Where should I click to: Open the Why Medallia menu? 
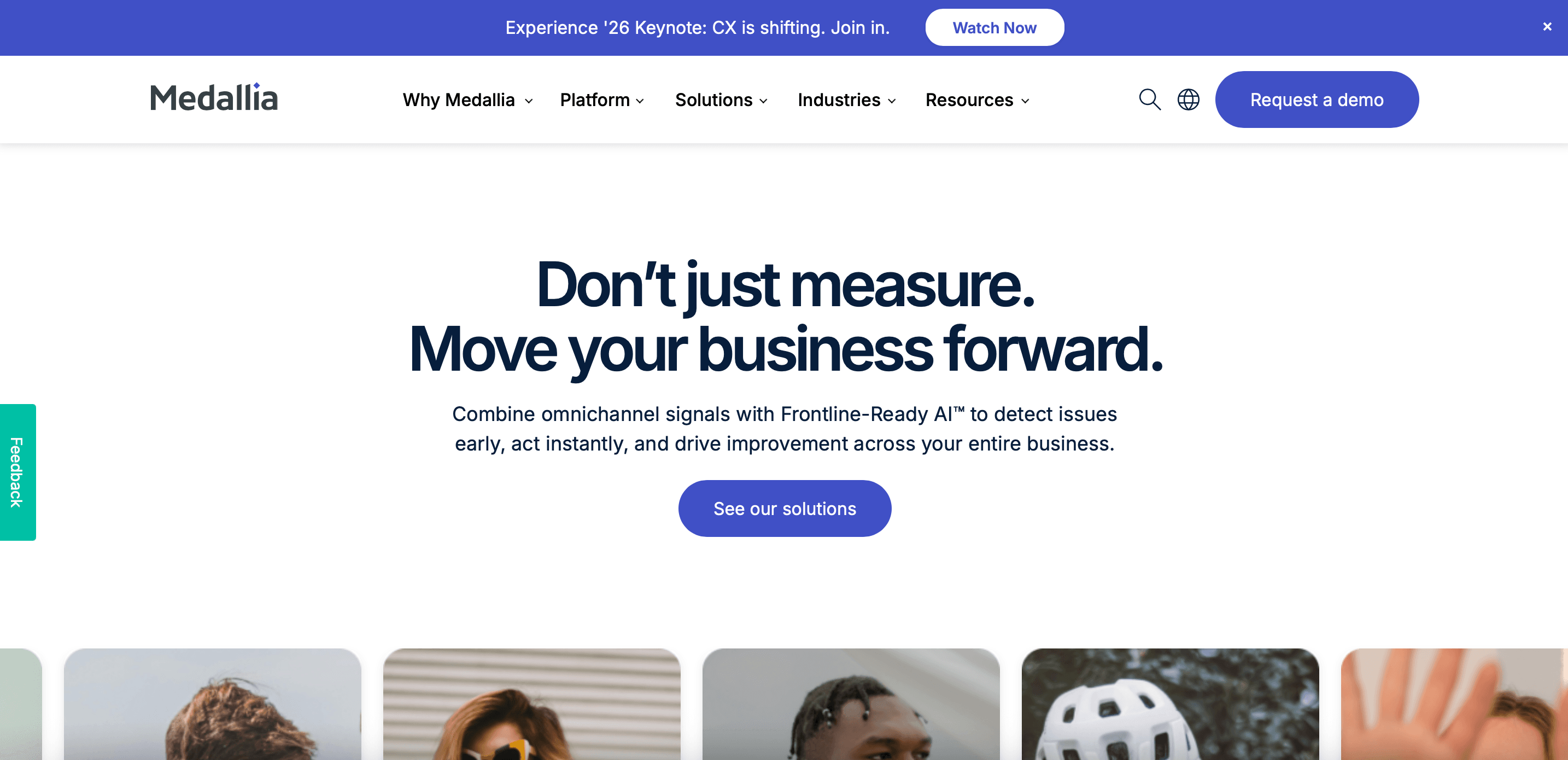tap(458, 100)
